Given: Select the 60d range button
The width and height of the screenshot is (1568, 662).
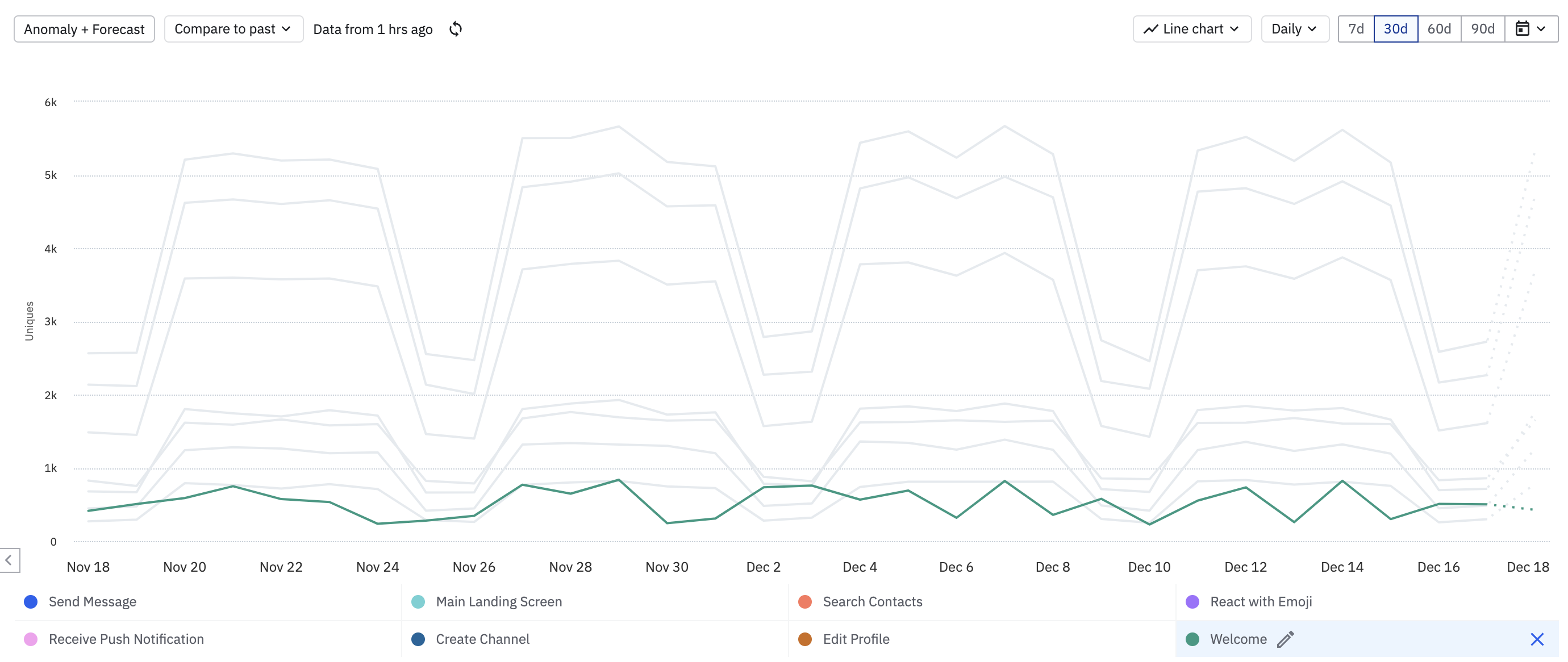Looking at the screenshot, I should tap(1439, 29).
